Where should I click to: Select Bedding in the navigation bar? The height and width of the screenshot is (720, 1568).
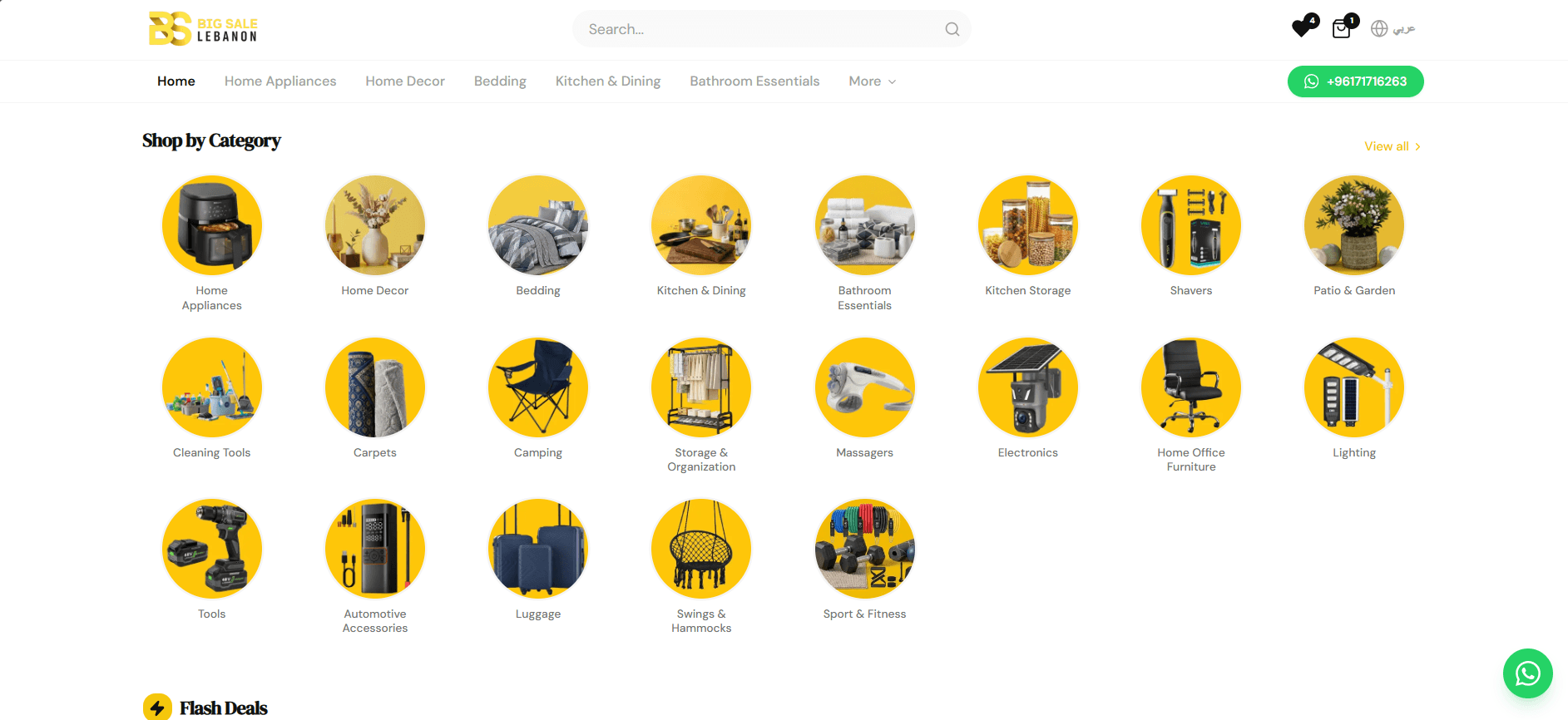tap(500, 81)
